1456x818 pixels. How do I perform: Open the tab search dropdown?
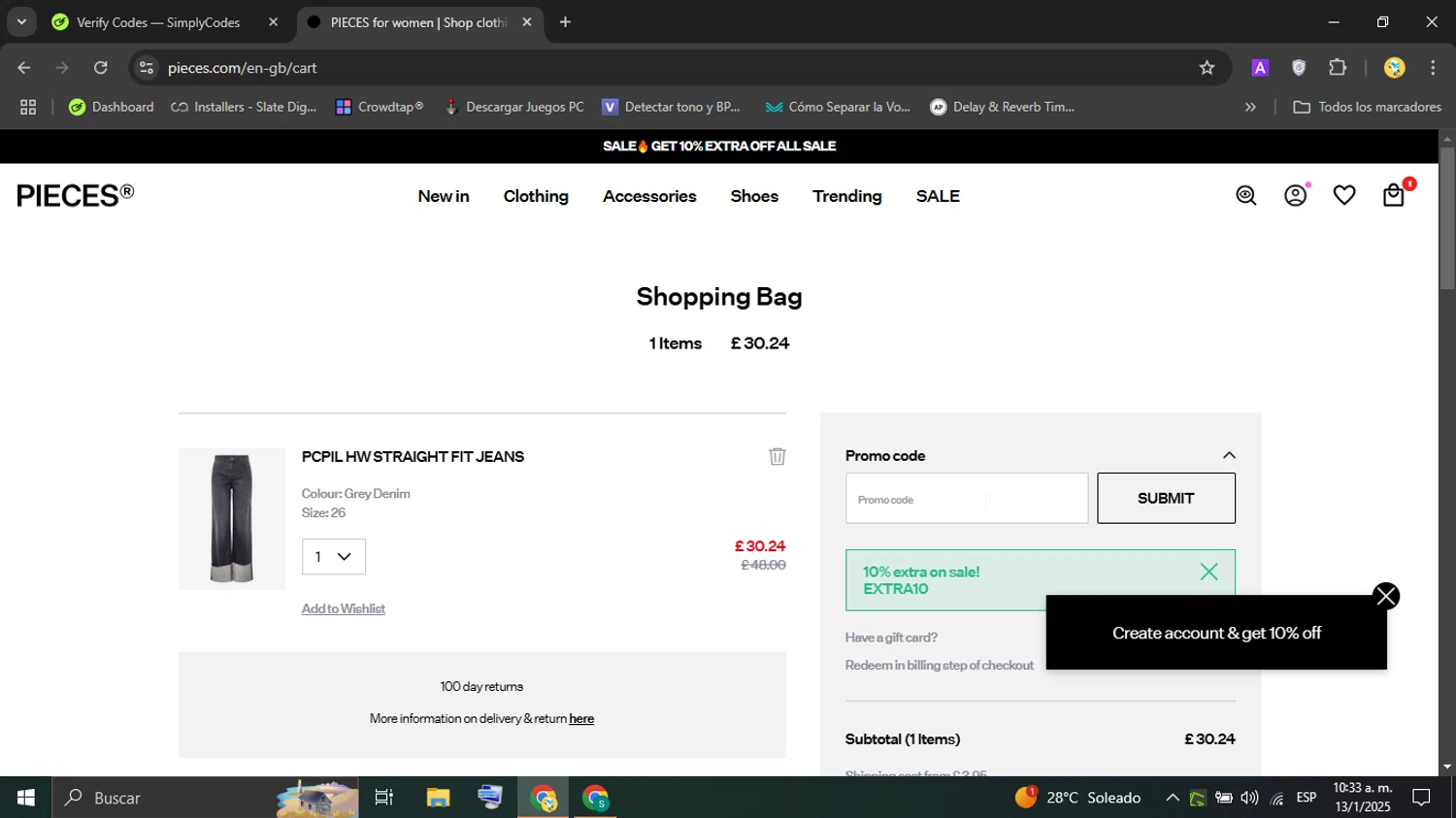pyautogui.click(x=21, y=22)
